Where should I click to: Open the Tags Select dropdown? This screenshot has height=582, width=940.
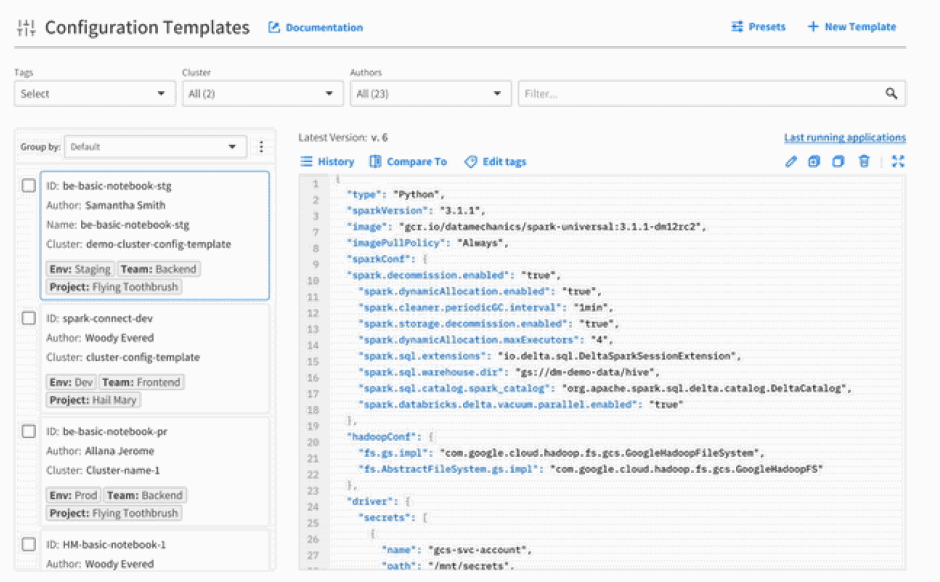click(95, 94)
